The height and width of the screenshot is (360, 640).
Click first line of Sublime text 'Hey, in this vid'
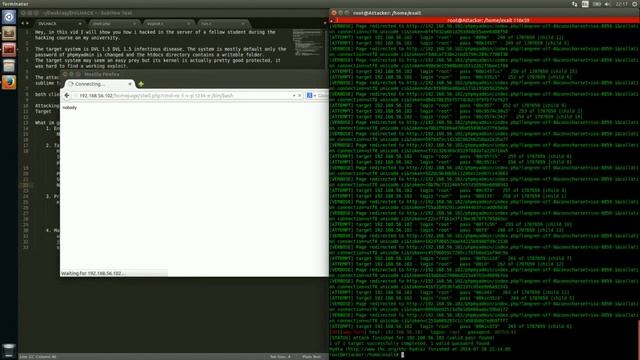pyautogui.click(x=155, y=32)
